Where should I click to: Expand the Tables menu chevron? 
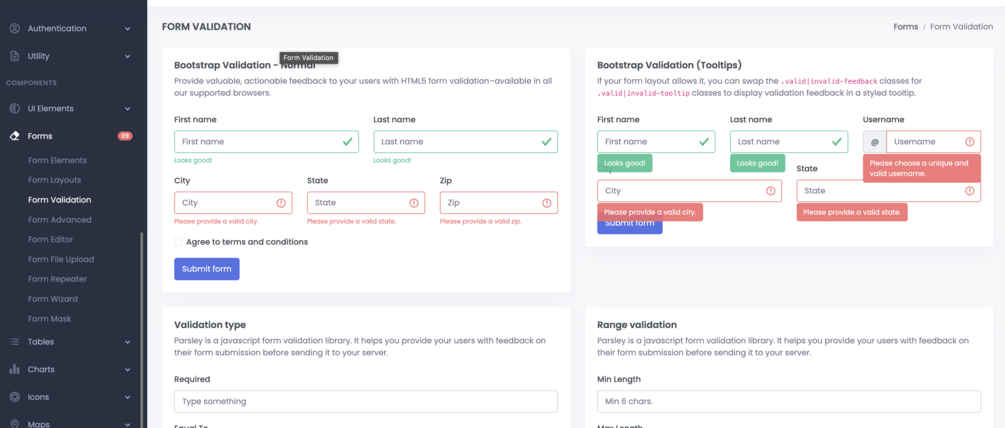point(128,342)
